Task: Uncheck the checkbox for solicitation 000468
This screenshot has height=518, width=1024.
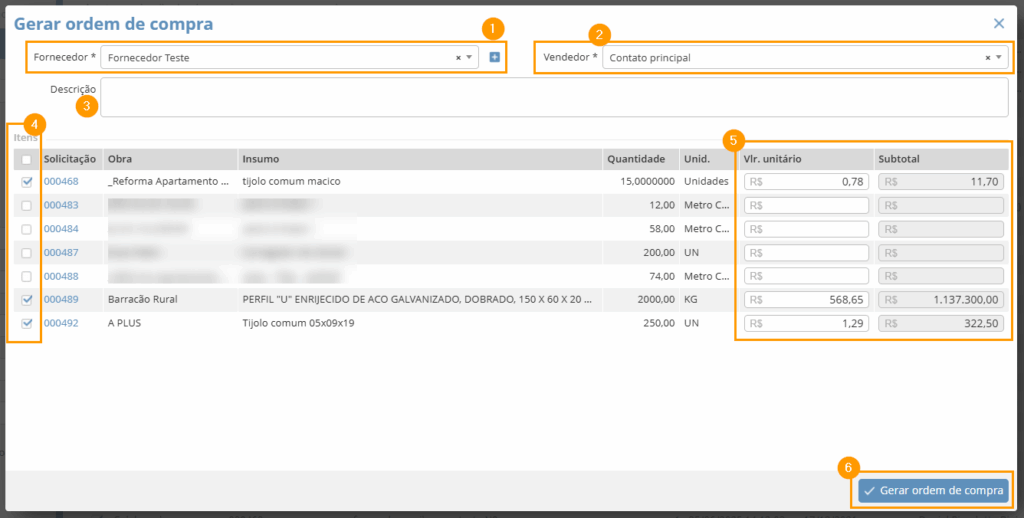Action: point(27,182)
